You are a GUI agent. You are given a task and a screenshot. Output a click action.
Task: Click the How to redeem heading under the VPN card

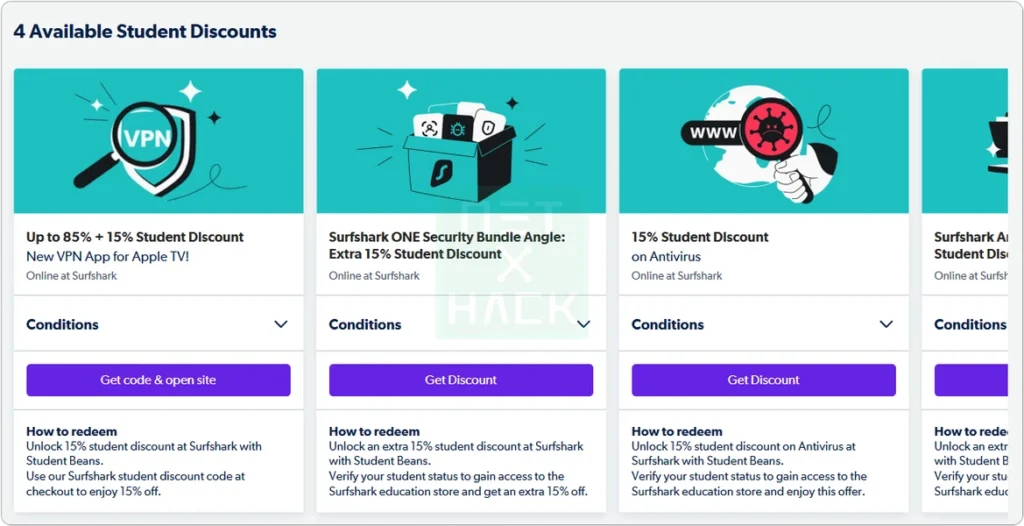[x=69, y=432]
